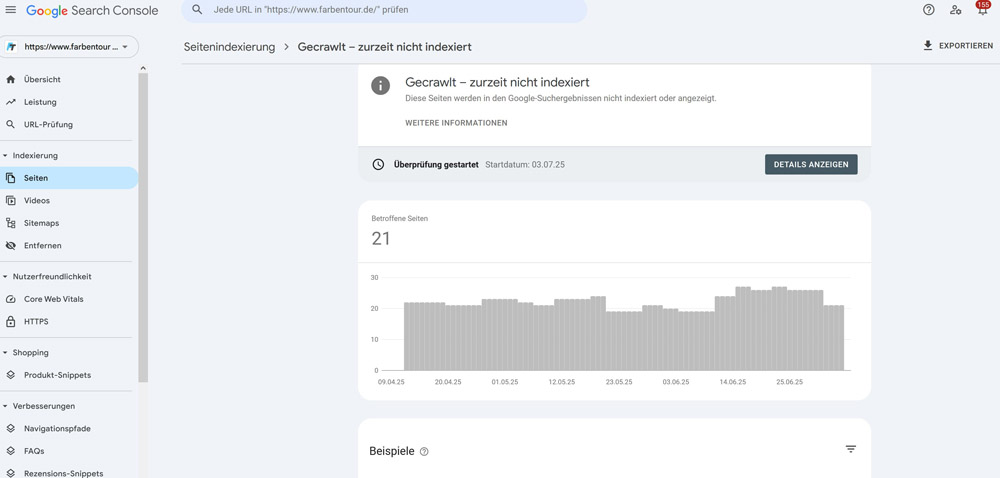This screenshot has height=478, width=1000.
Task: Click the Produkt-Snippets layers icon
Action: (10, 375)
